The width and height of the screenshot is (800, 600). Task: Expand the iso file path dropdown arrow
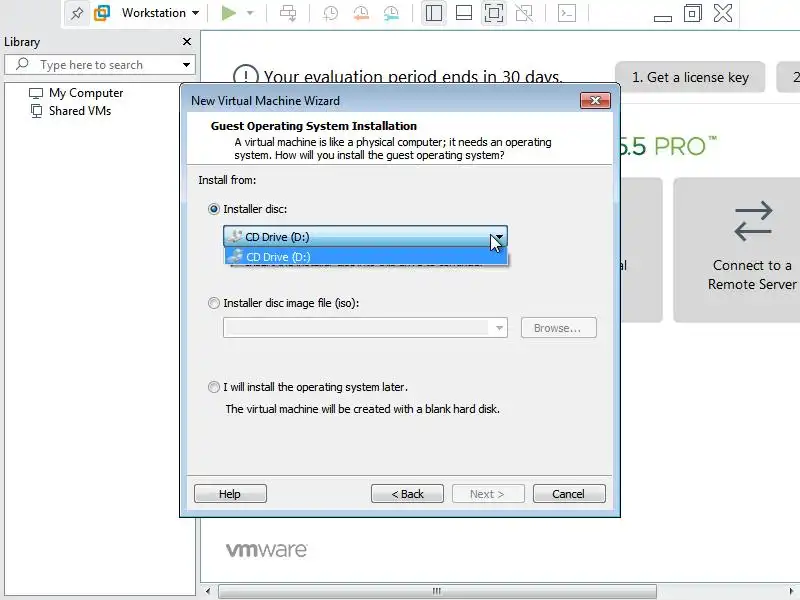pyautogui.click(x=499, y=328)
